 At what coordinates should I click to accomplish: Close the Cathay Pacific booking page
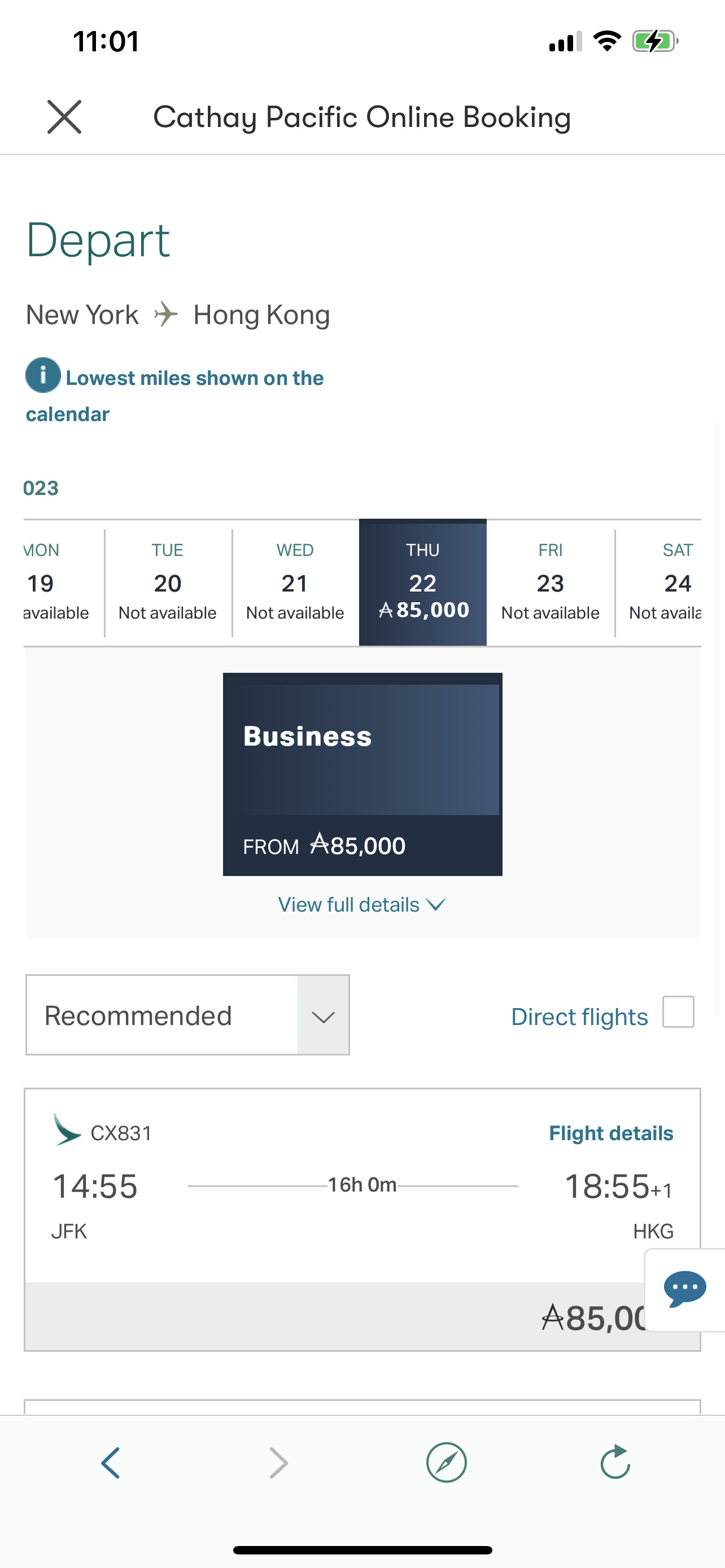(x=64, y=117)
